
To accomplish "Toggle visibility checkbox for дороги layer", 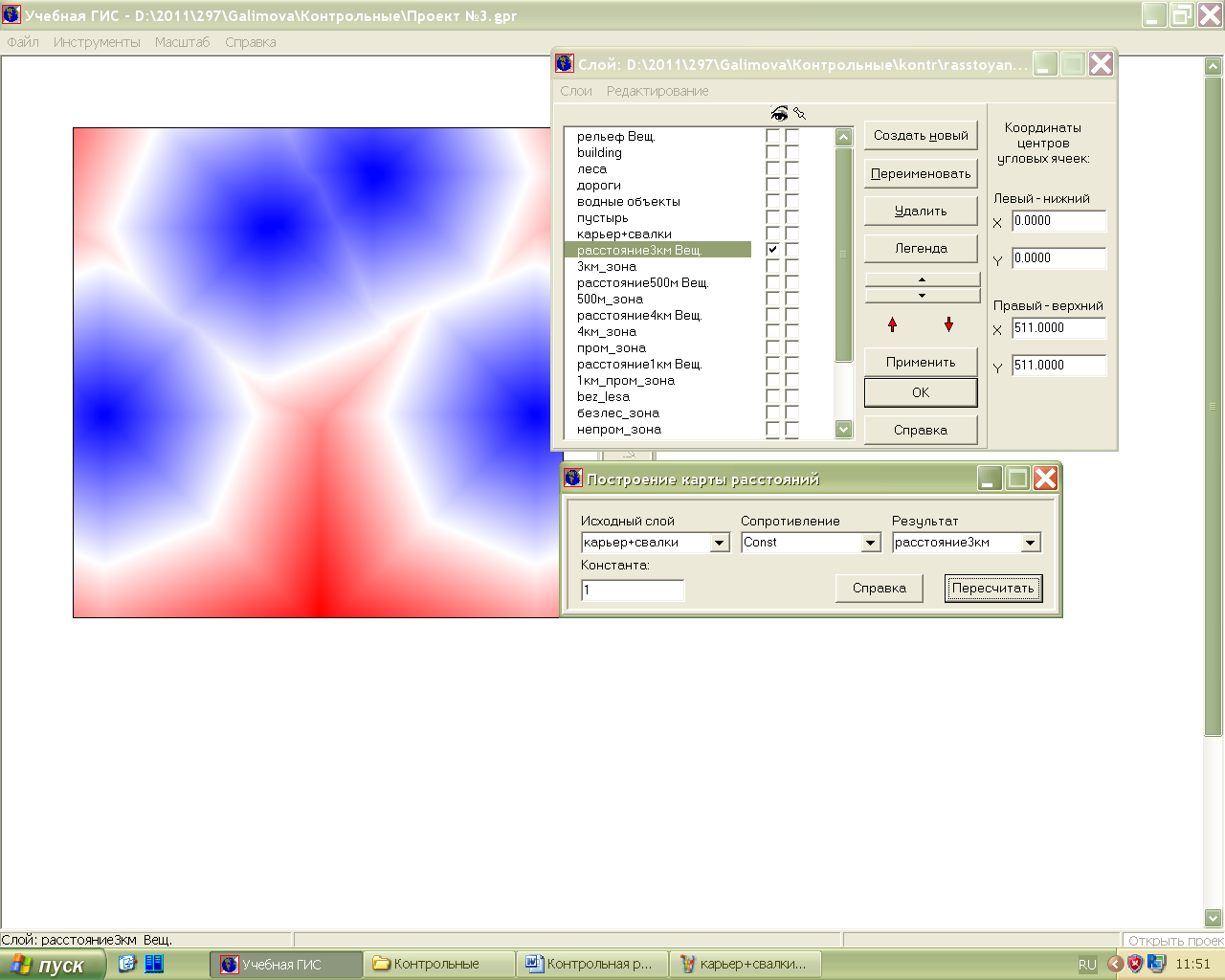I will tap(772, 185).
